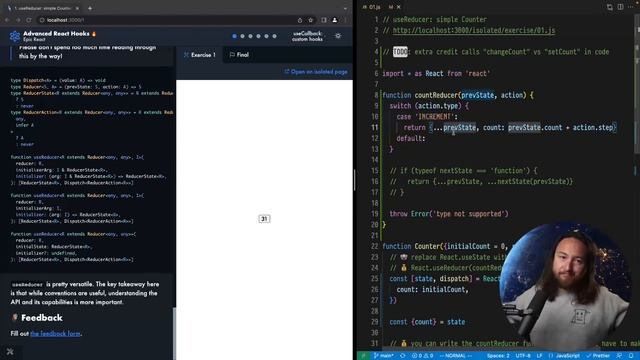
Task: Open the browser side panel icon
Action: click(x=324, y=20)
